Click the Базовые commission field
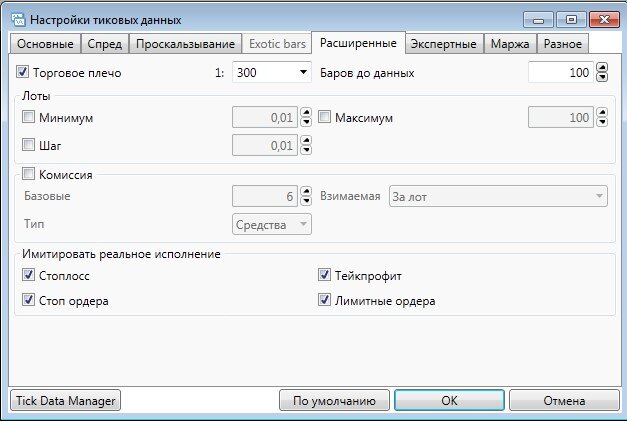The width and height of the screenshot is (627, 422). point(265,196)
